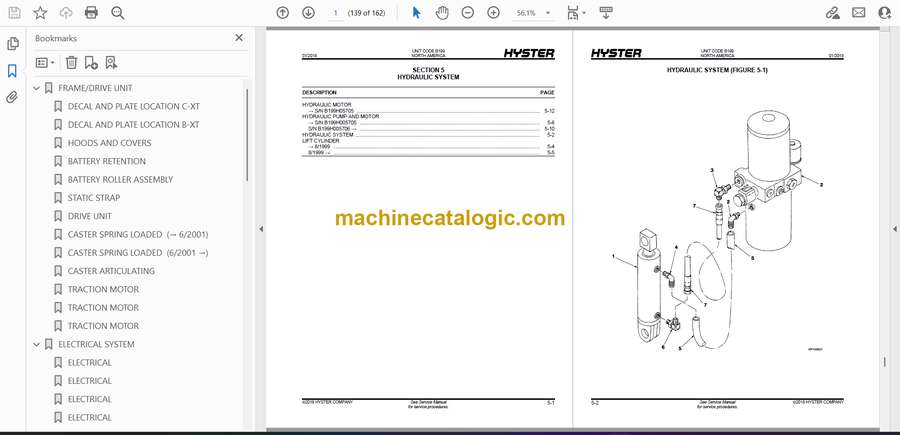Open HOODS AND COVERS bookmark
This screenshot has height=435, width=900.
[110, 143]
